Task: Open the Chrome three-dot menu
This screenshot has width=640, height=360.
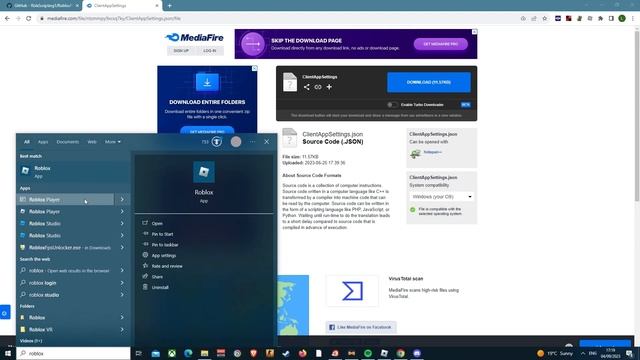Action: point(633,18)
